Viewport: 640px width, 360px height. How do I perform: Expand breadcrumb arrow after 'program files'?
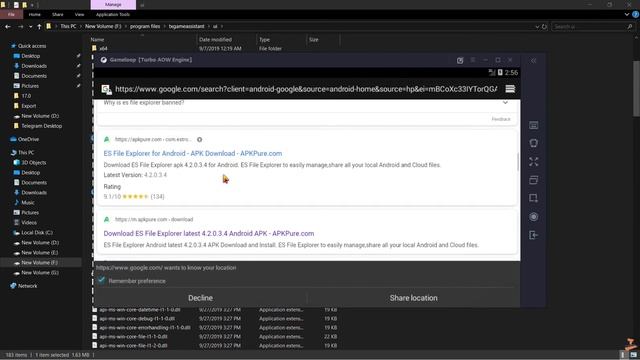click(x=164, y=27)
